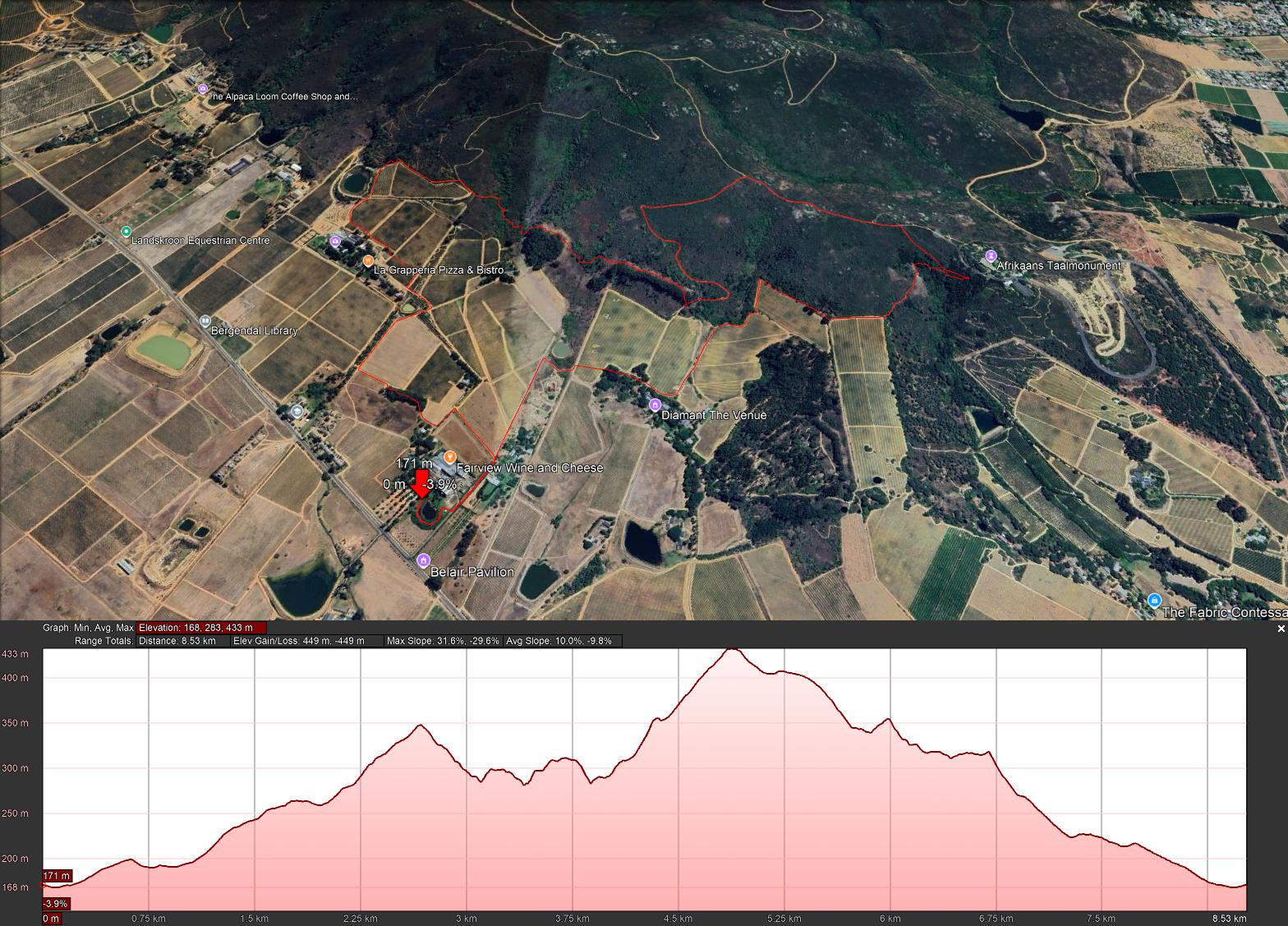The width and height of the screenshot is (1288, 926).
Task: Close the elevation profile panel
Action: [x=1281, y=629]
